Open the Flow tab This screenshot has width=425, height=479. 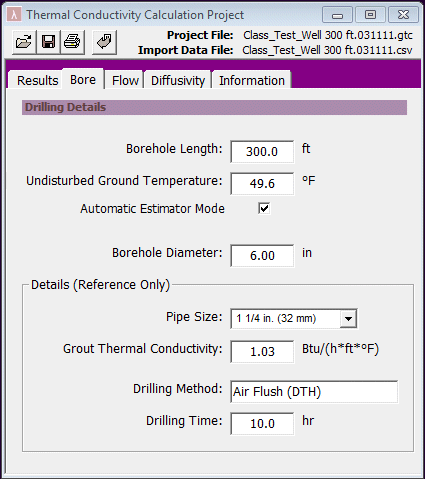tap(125, 80)
